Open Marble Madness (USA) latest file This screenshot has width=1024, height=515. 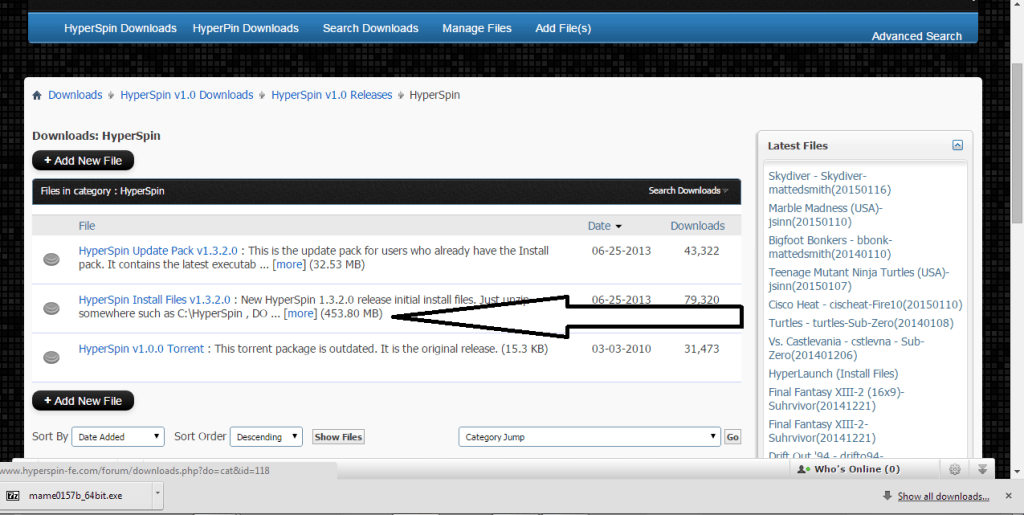tap(825, 215)
